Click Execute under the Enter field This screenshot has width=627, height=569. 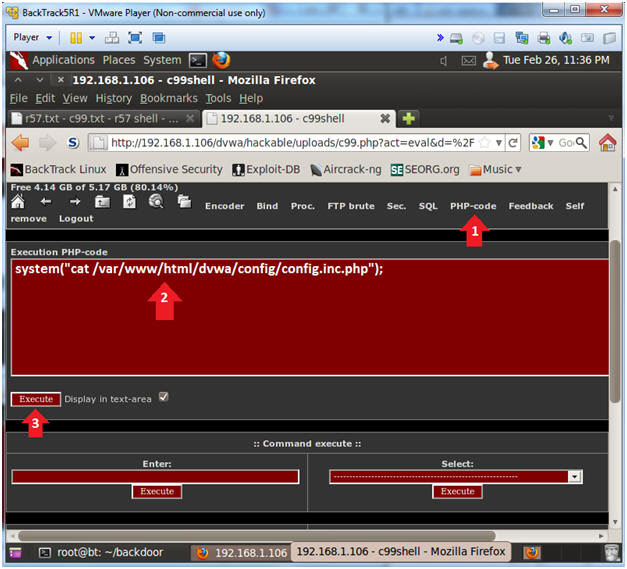[157, 491]
